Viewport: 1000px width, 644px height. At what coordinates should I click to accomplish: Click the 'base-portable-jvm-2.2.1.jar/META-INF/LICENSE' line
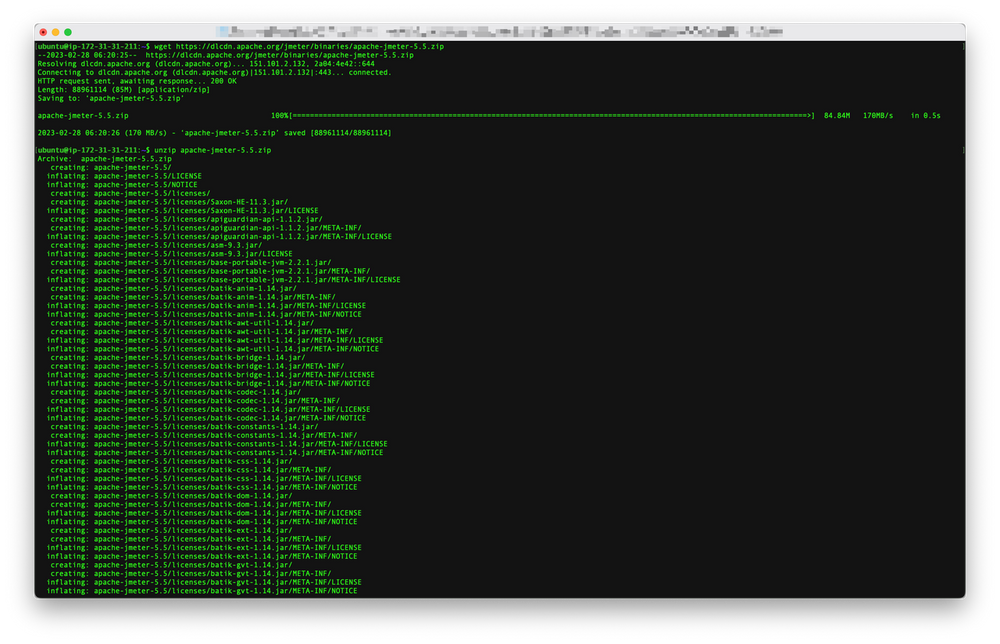tap(223, 281)
